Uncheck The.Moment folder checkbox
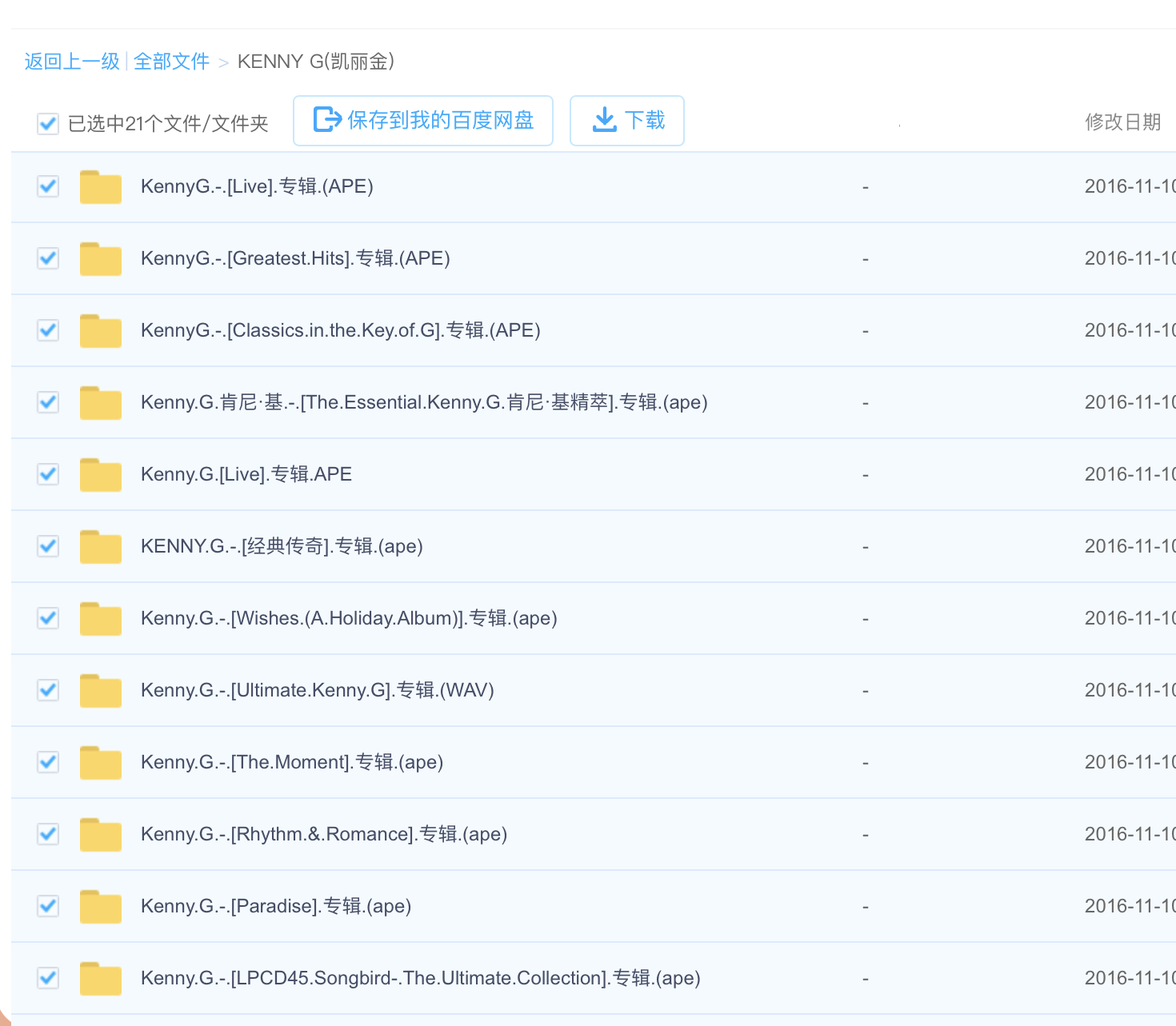 (48, 762)
